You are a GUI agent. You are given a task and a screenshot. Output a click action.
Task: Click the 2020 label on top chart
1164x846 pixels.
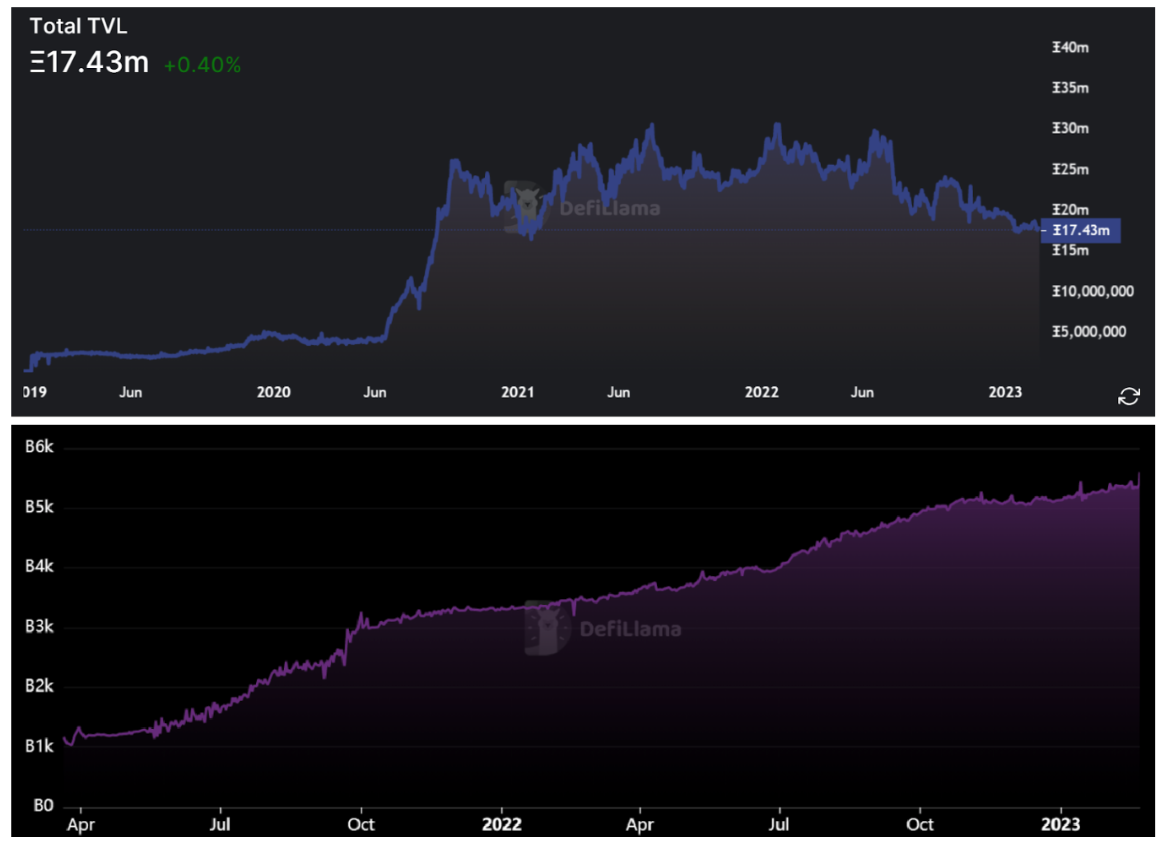point(273,392)
